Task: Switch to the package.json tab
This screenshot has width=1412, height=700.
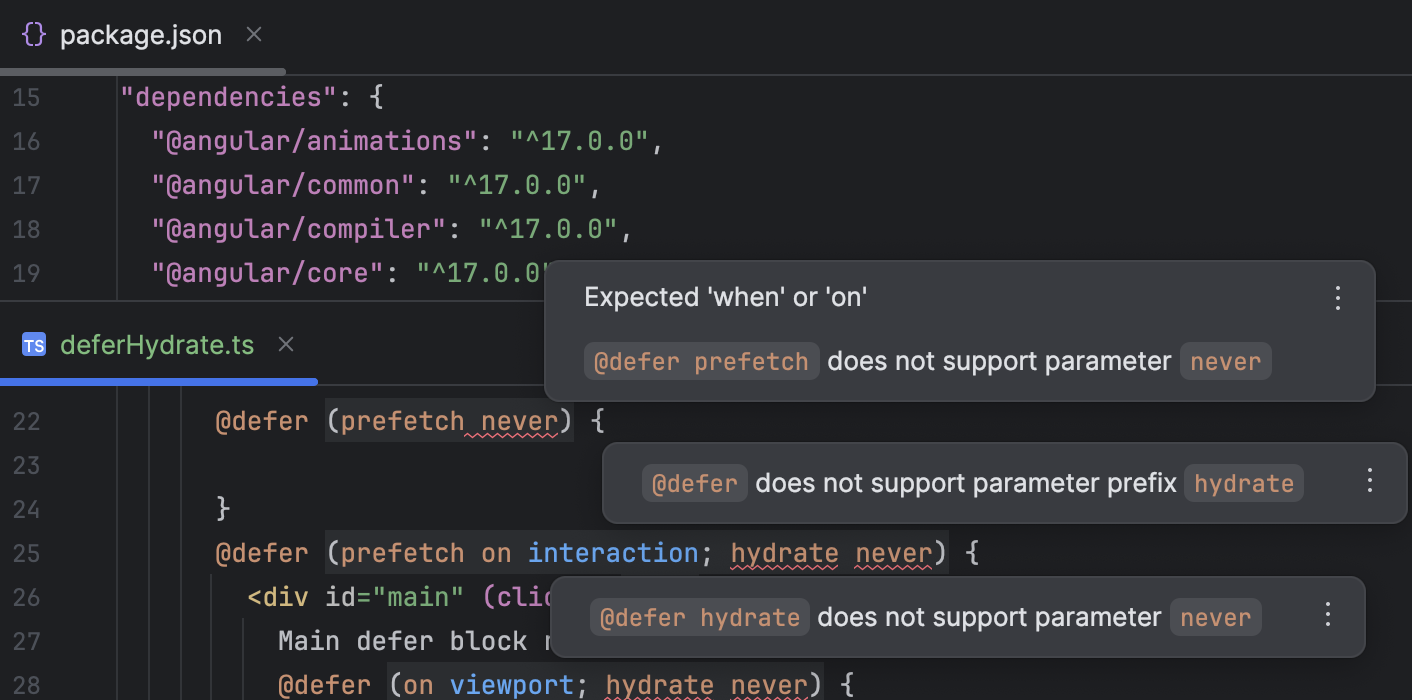Action: (x=140, y=34)
